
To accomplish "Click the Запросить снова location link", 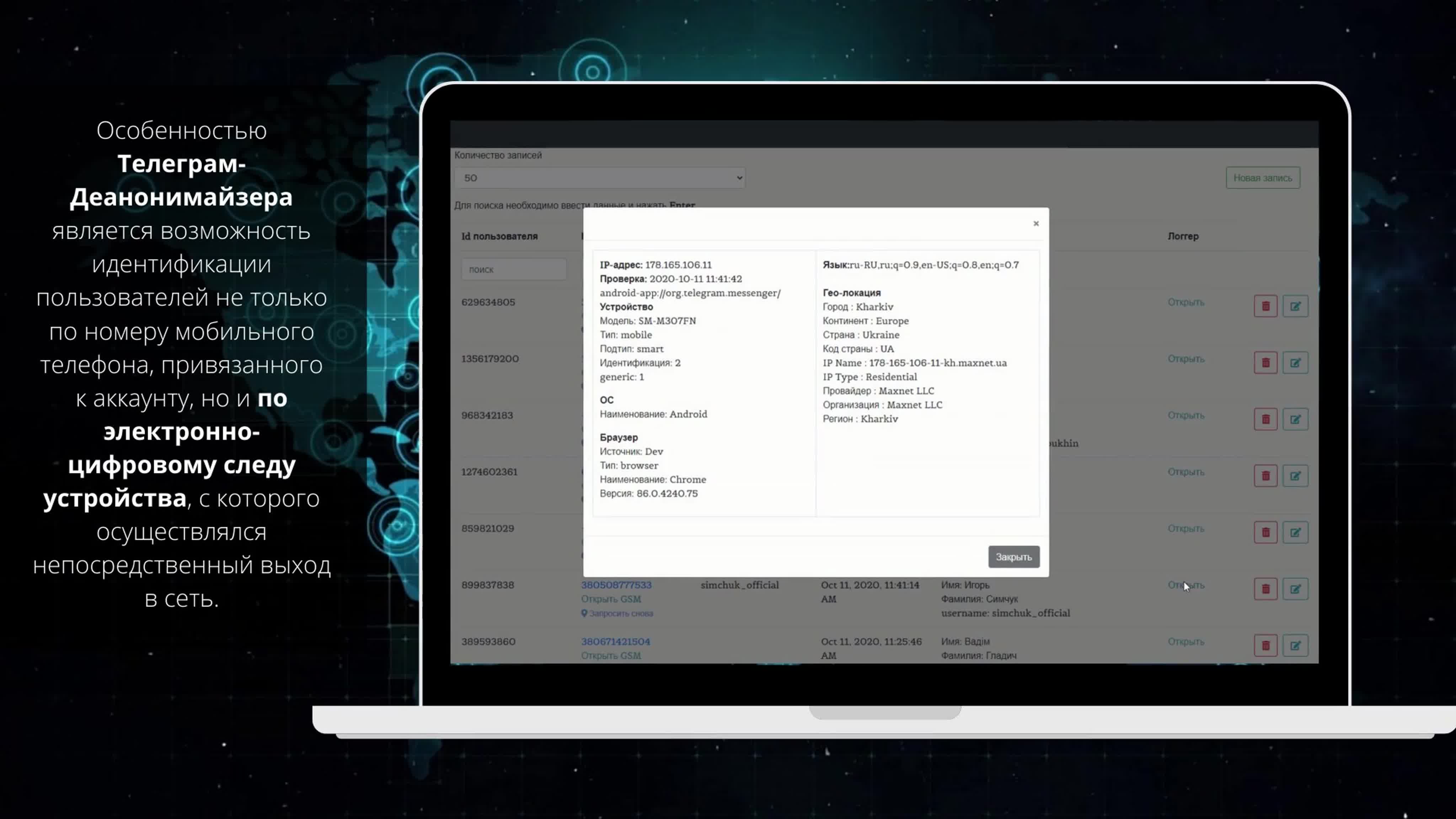I will click(617, 613).
